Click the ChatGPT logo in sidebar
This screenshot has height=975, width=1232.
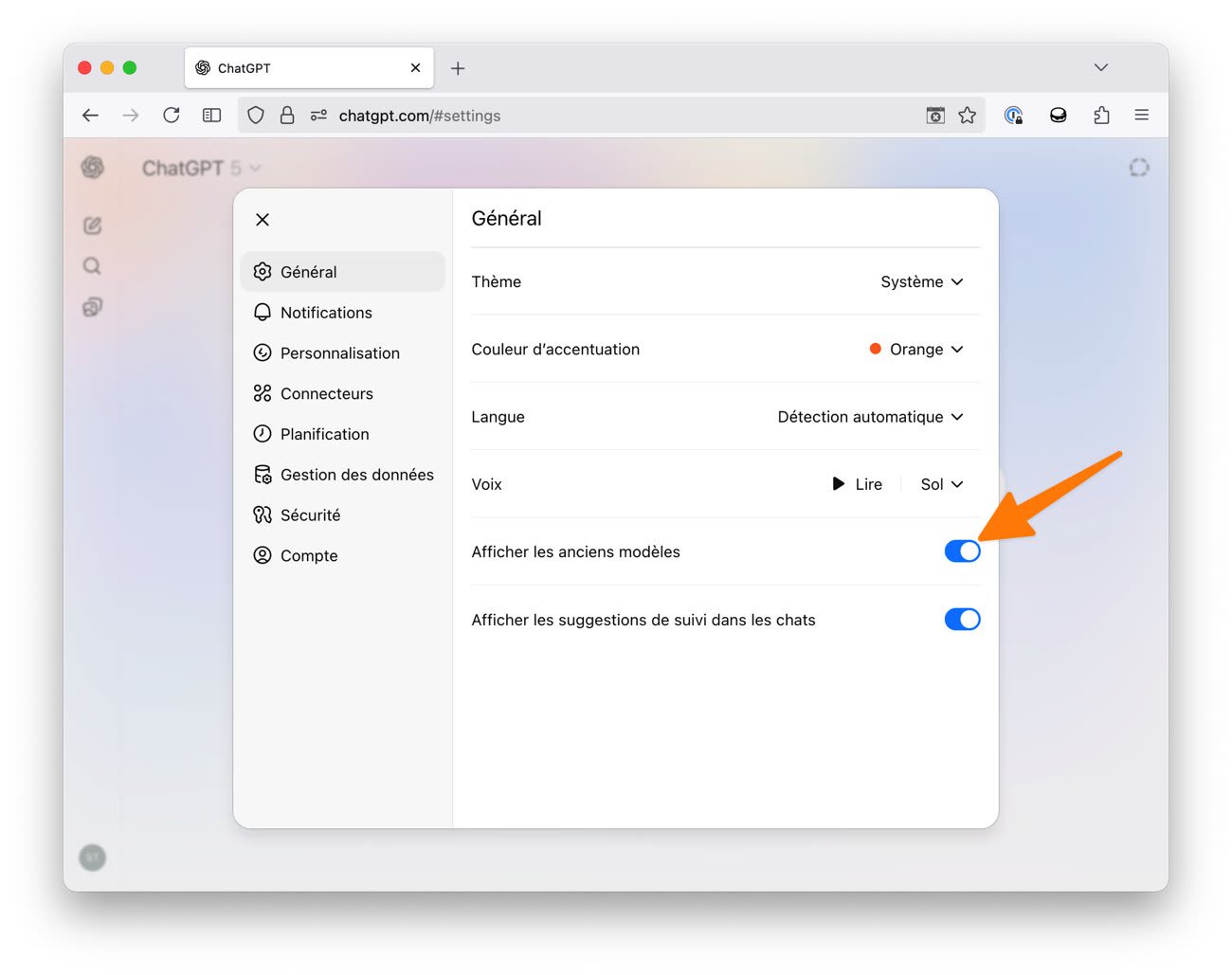tap(92, 168)
